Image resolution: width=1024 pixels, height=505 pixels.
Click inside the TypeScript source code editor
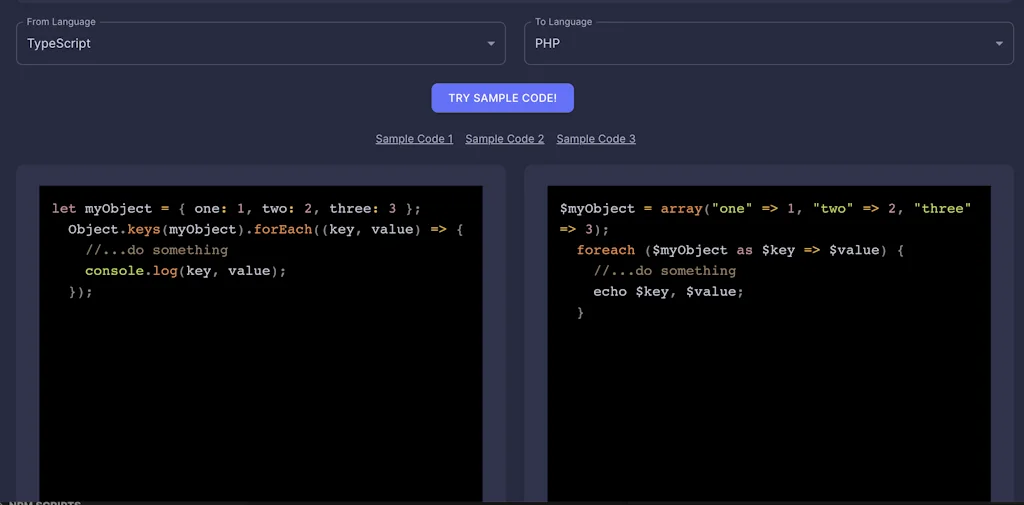coord(261,343)
